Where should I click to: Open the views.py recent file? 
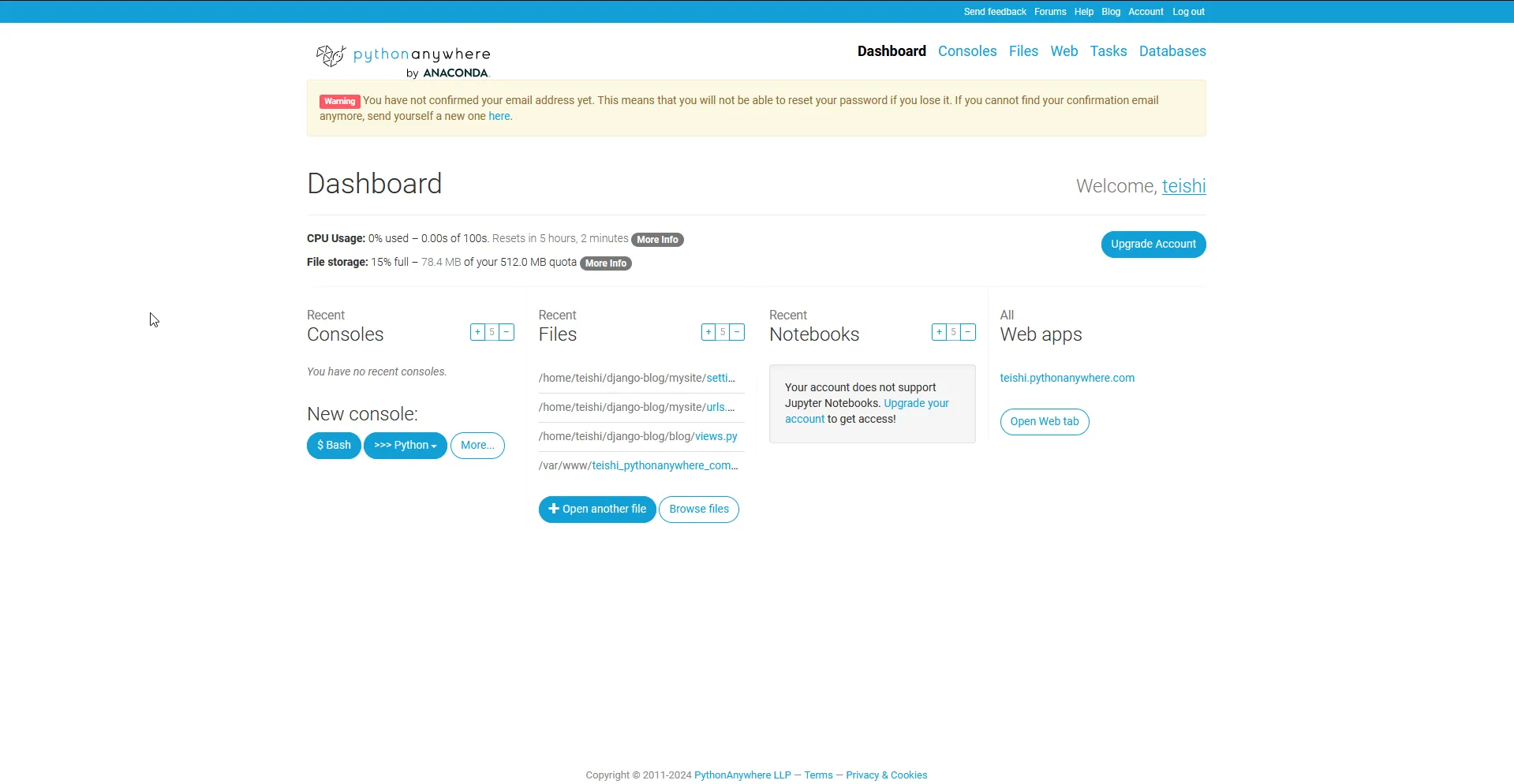pyautogui.click(x=716, y=436)
